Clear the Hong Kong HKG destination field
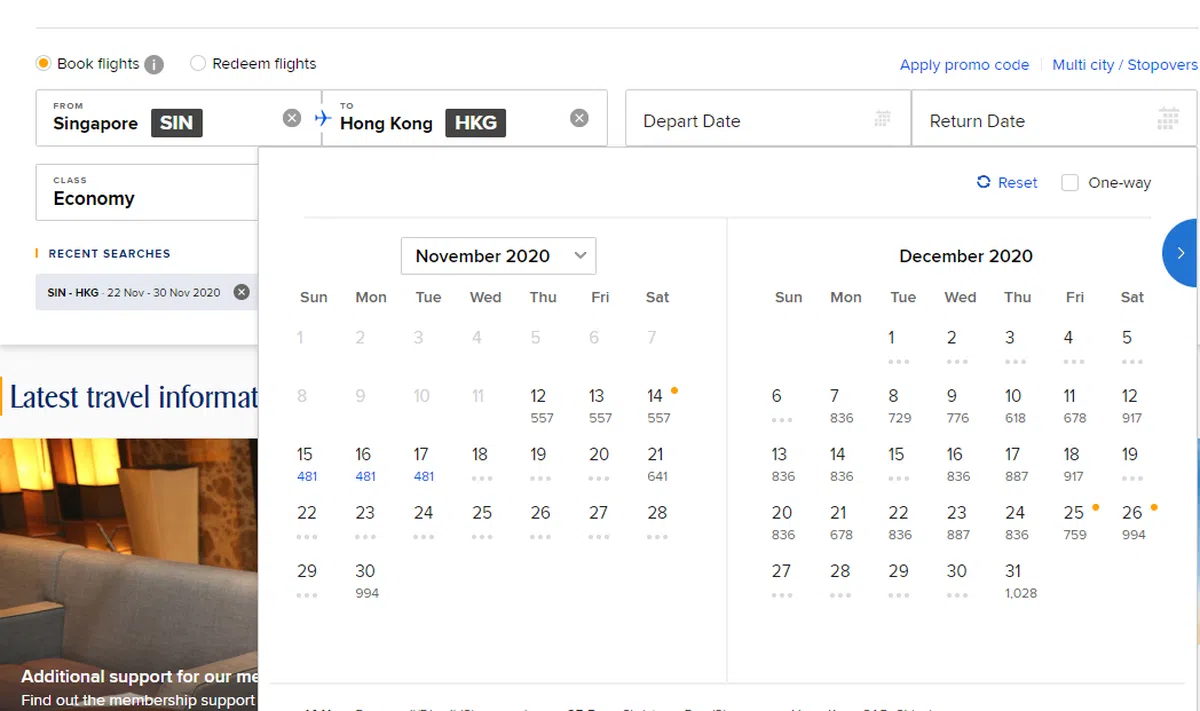The height and width of the screenshot is (711, 1200). tap(579, 118)
